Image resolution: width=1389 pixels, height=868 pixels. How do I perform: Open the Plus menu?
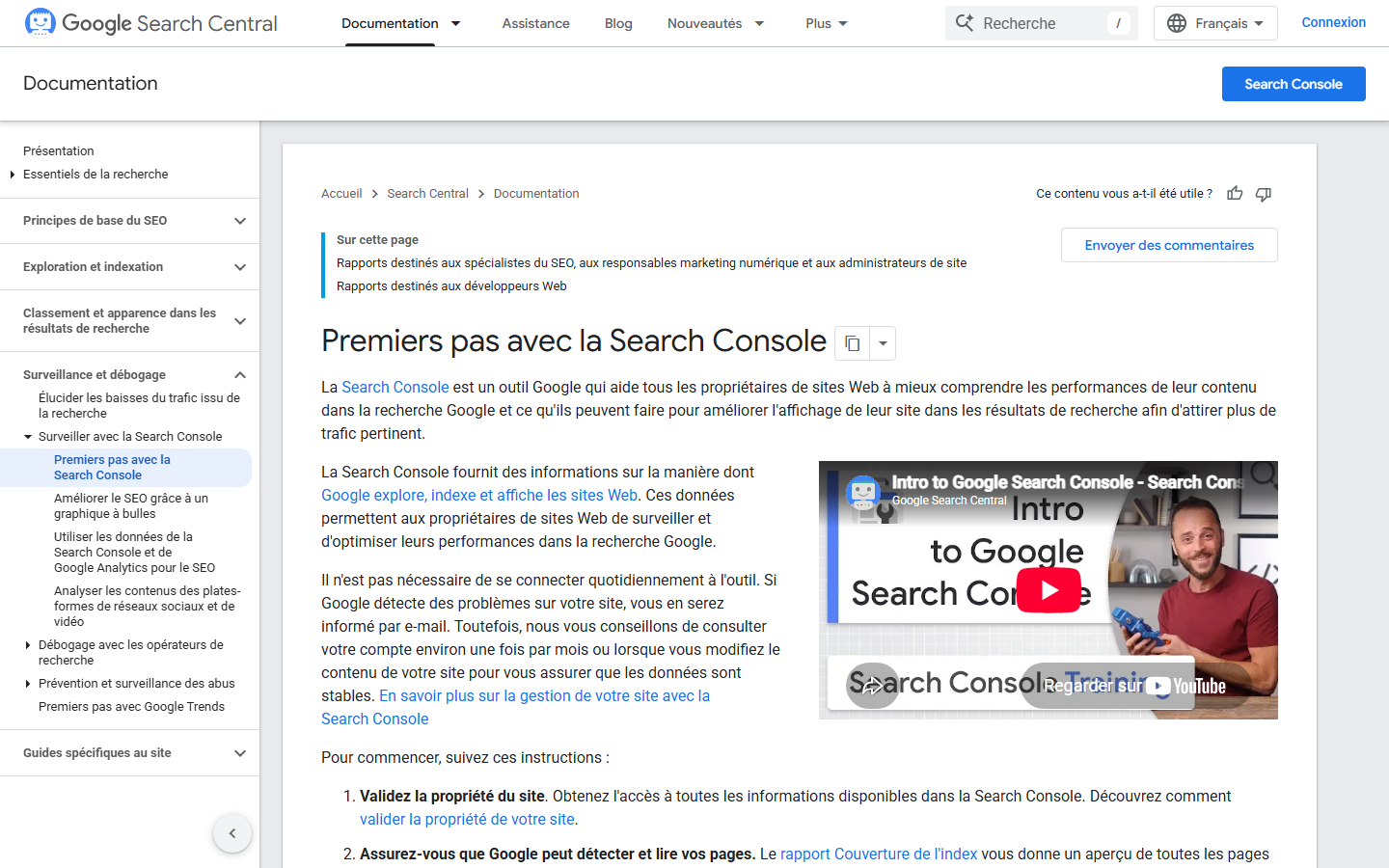coord(827,23)
